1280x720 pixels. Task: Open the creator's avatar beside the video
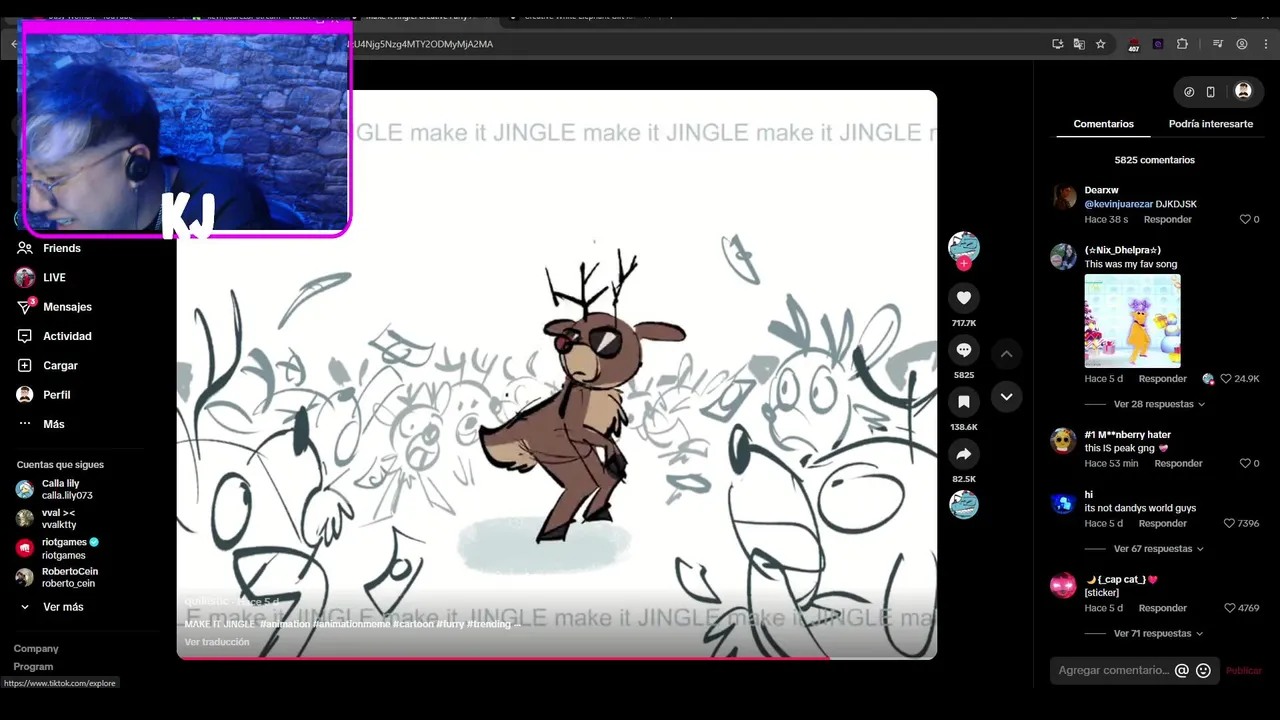tap(964, 246)
